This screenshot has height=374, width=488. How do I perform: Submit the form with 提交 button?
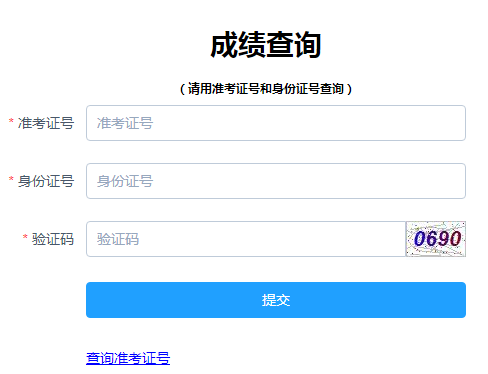coord(276,300)
